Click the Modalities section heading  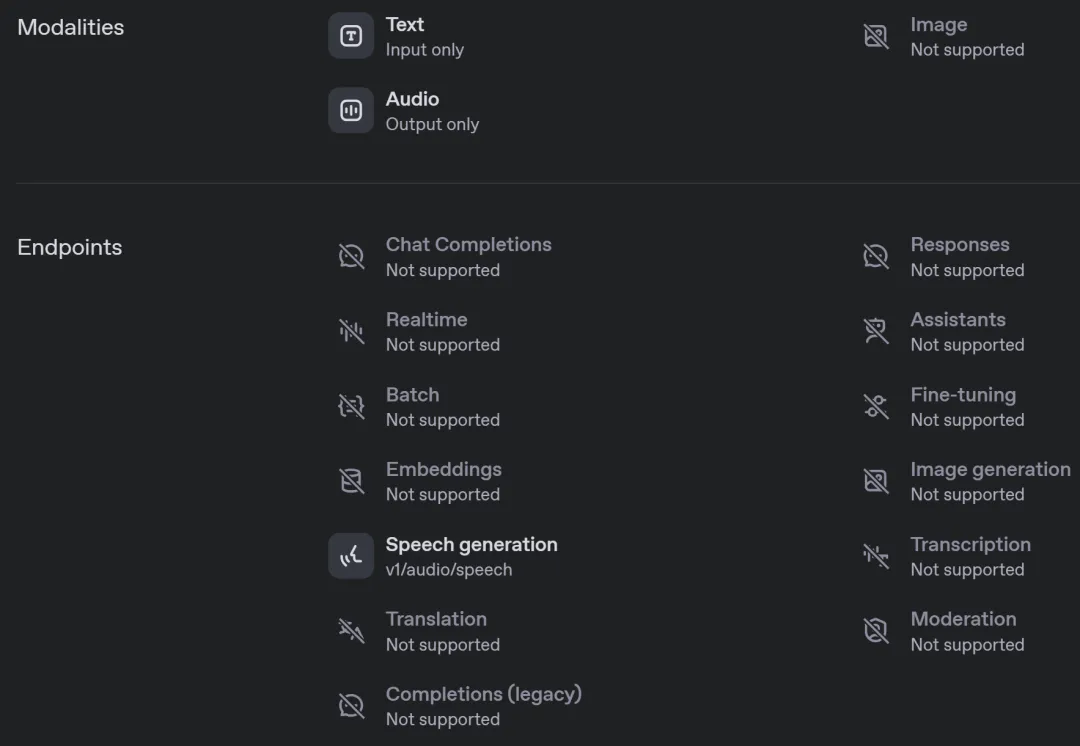[71, 28]
